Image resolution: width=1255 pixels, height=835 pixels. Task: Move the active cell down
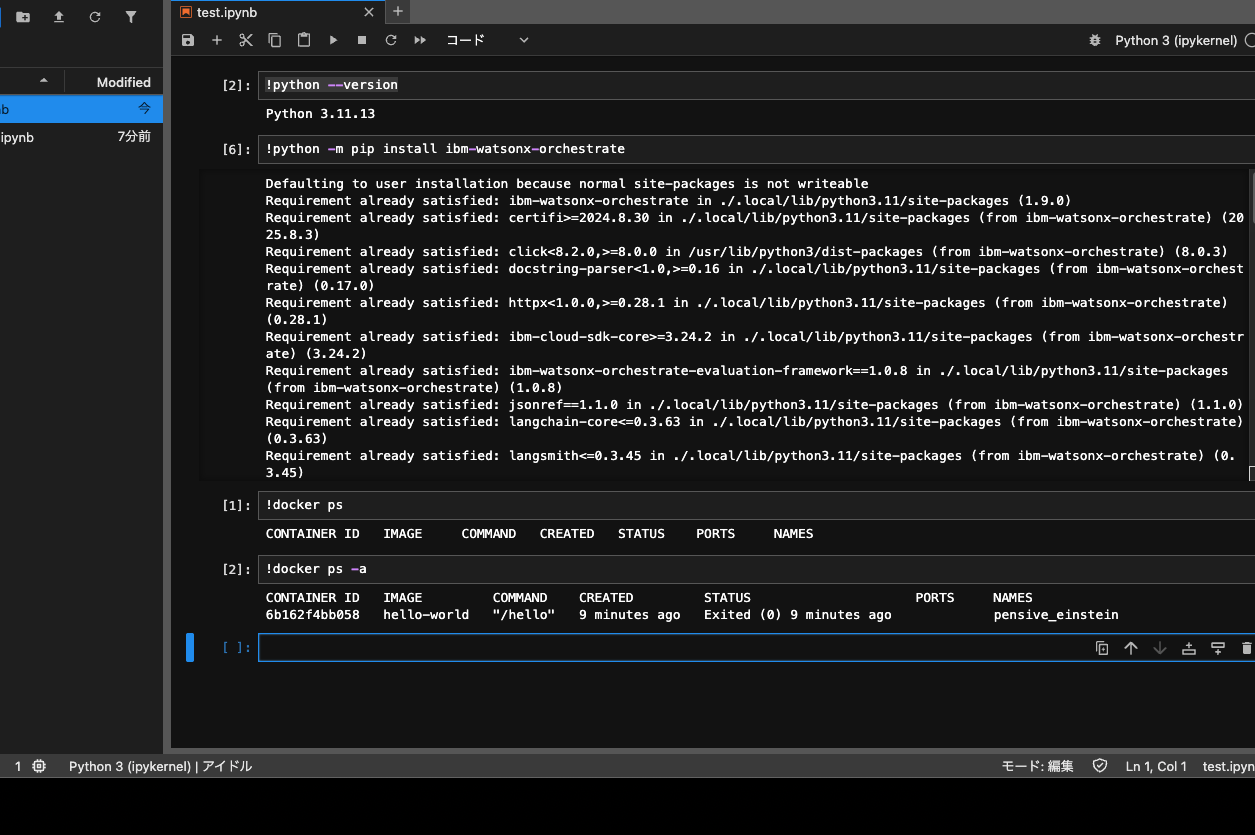(x=1160, y=648)
